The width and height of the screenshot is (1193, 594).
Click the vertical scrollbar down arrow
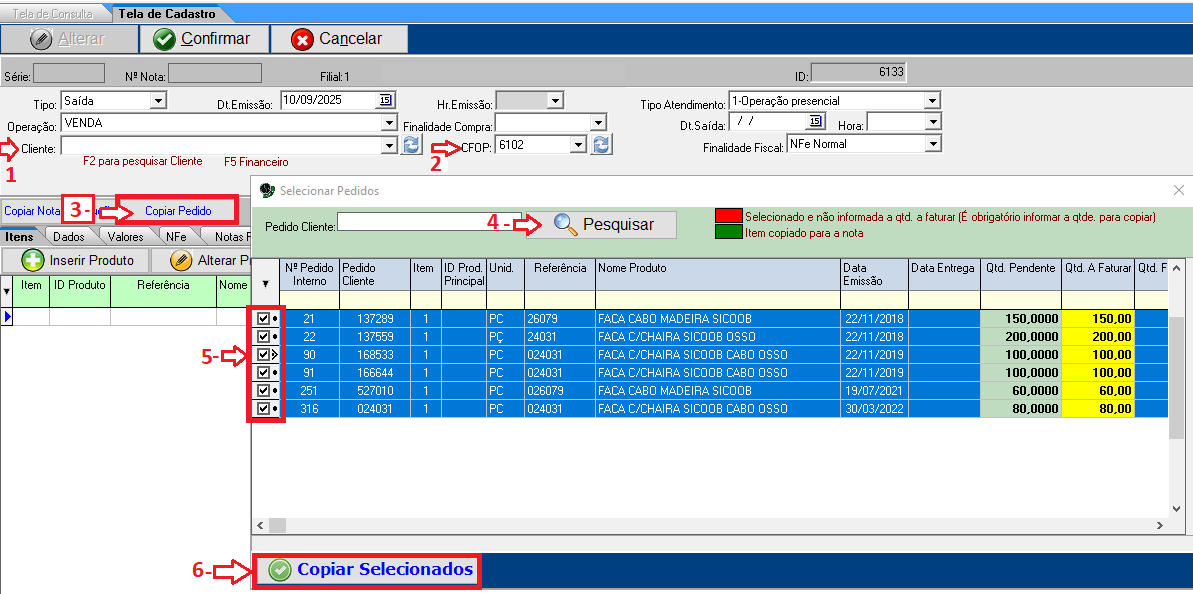(1176, 509)
